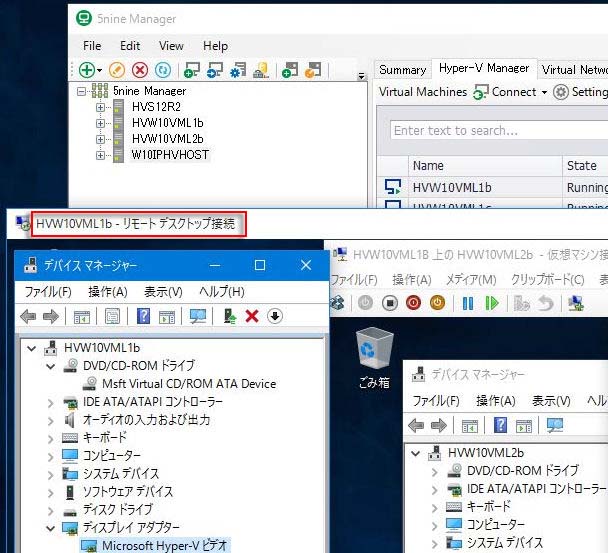The height and width of the screenshot is (553, 608).
Task: Click the window-with-orange-badge toolbar icon
Action: coord(313,70)
